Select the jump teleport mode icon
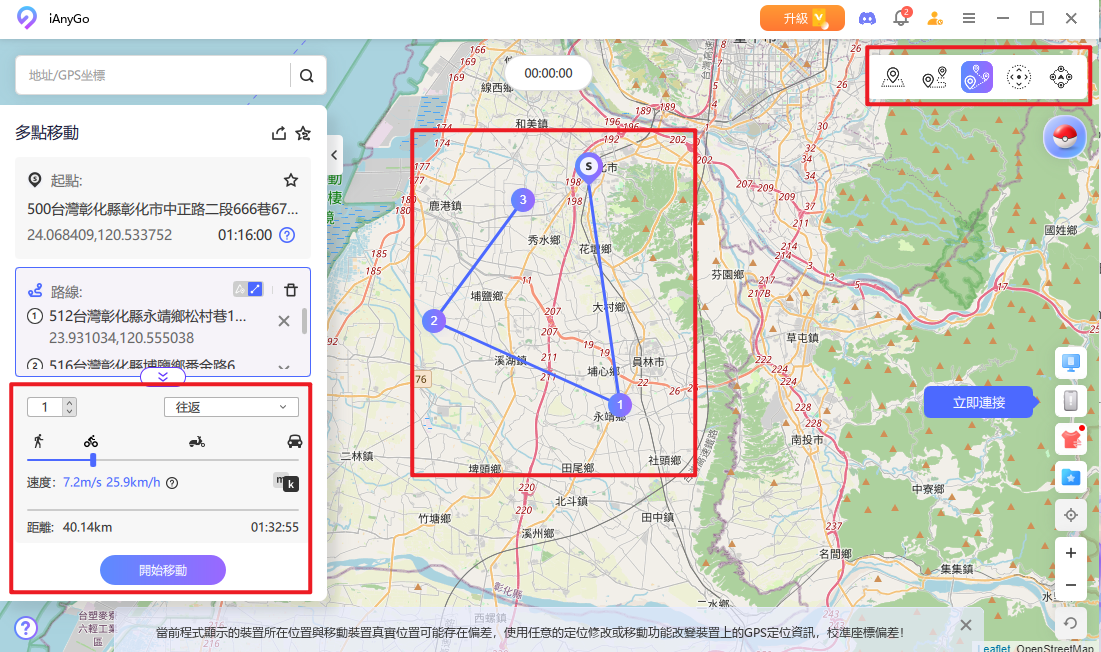The image size is (1101, 652). point(1061,76)
